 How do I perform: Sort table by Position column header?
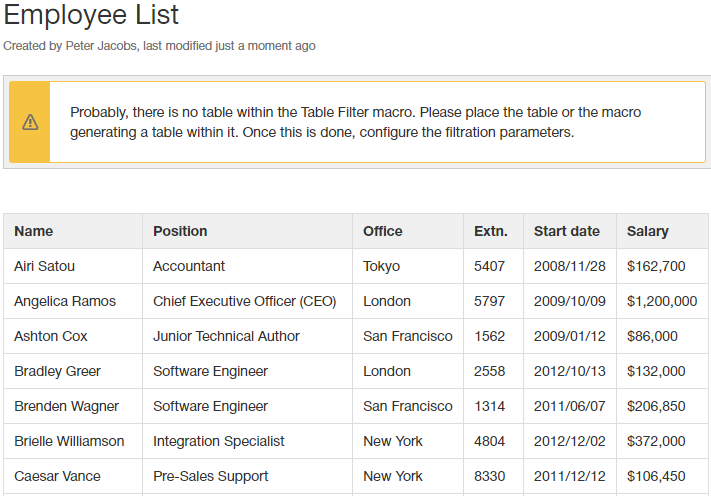[180, 231]
